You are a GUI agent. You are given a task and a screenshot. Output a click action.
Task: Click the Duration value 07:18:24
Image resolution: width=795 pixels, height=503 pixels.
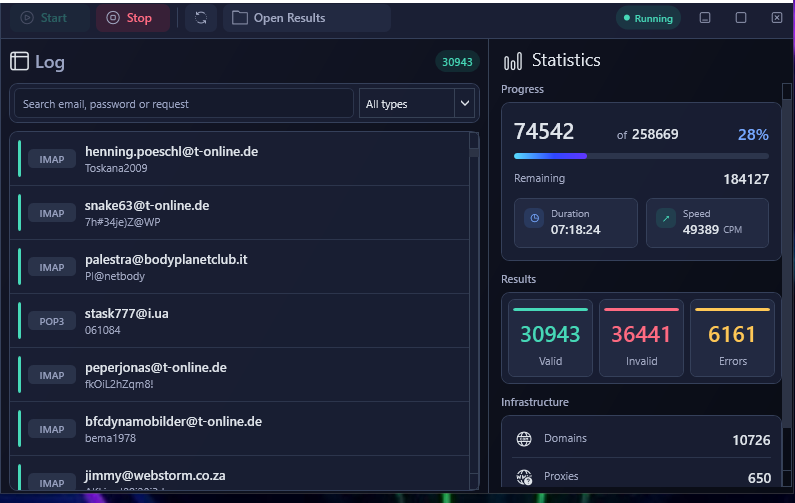coord(575,230)
